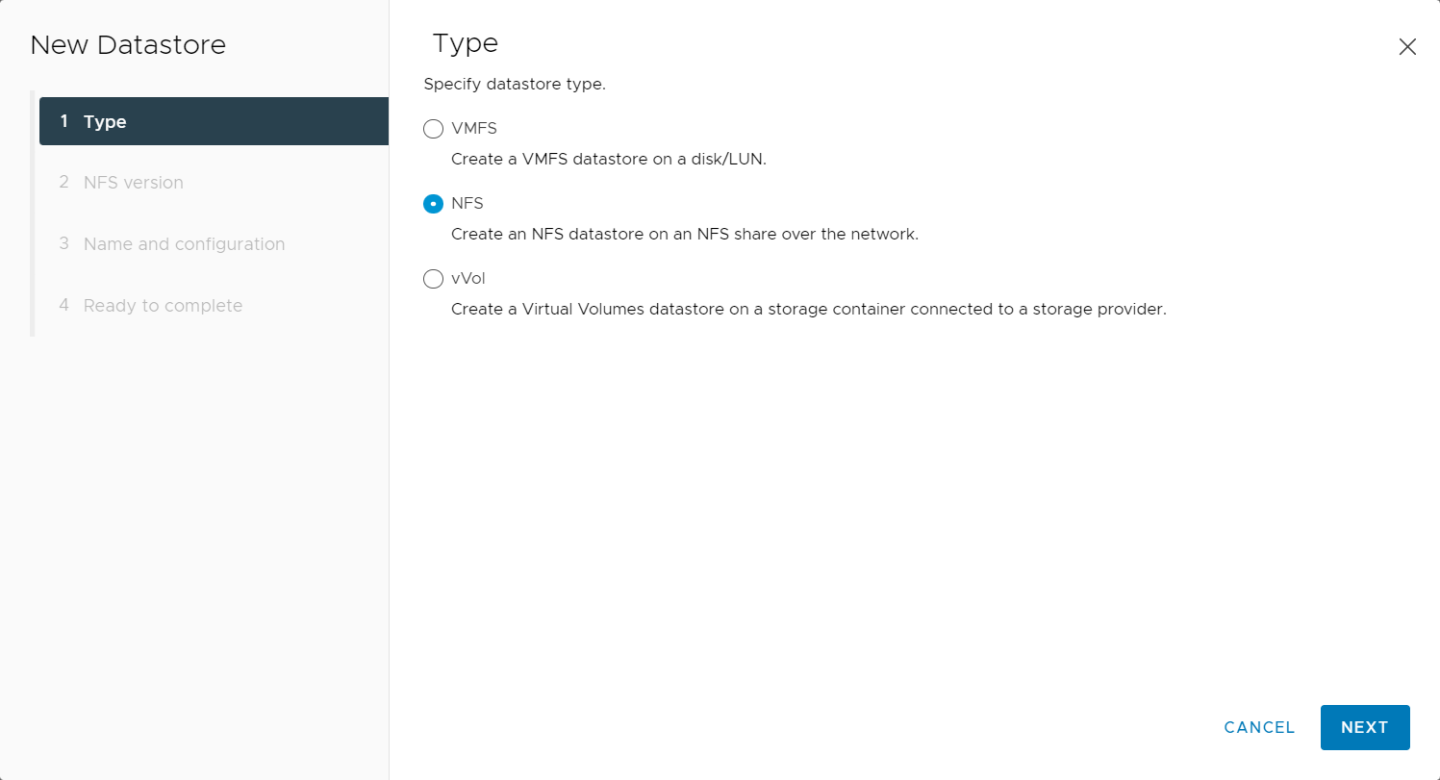Select the Name and configuration step

pyautogui.click(x=183, y=243)
